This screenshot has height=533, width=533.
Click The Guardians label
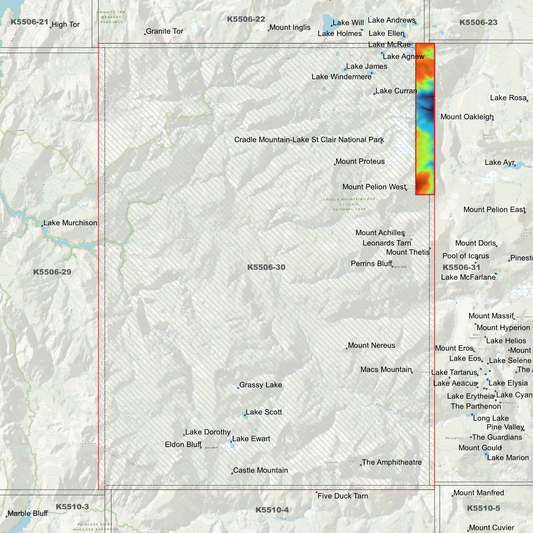pos(497,437)
